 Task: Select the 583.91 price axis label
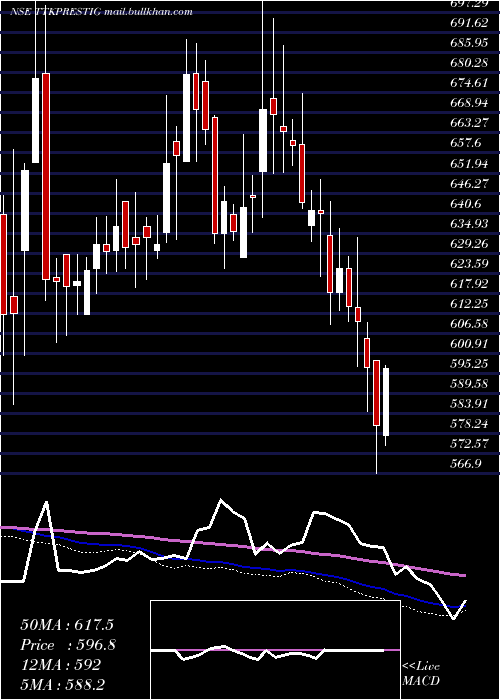click(469, 404)
